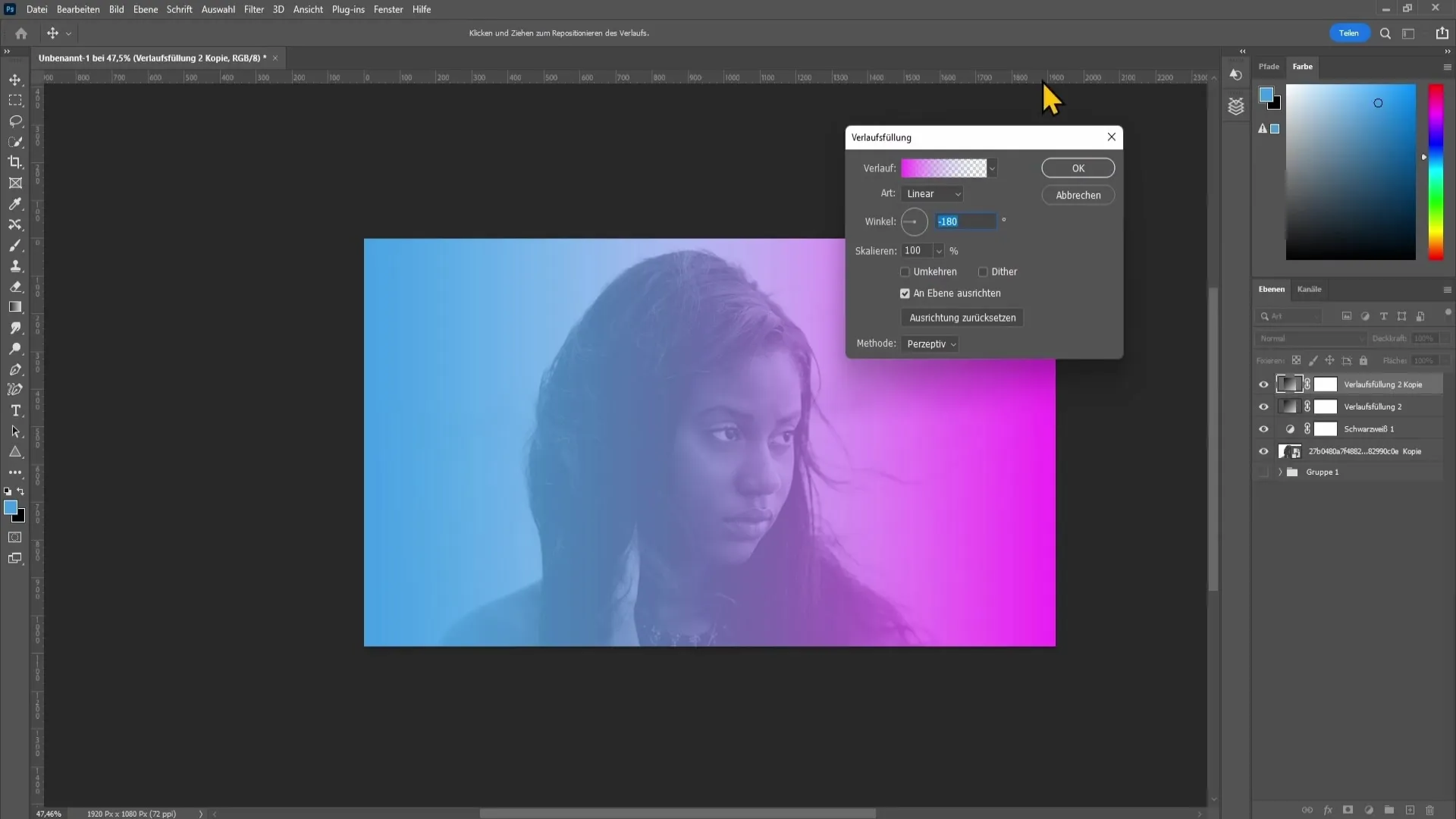1456x819 pixels.
Task: Uncheck An Ebene ausrichten
Action: [905, 293]
